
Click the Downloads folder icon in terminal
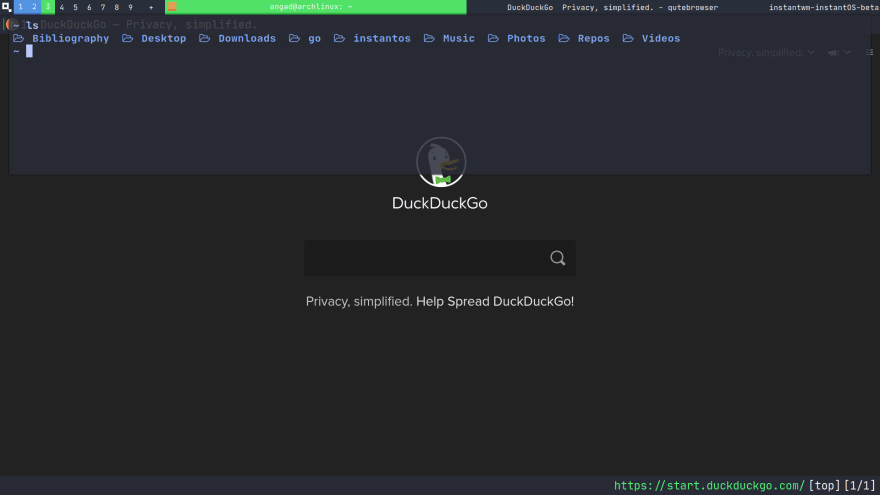click(204, 38)
